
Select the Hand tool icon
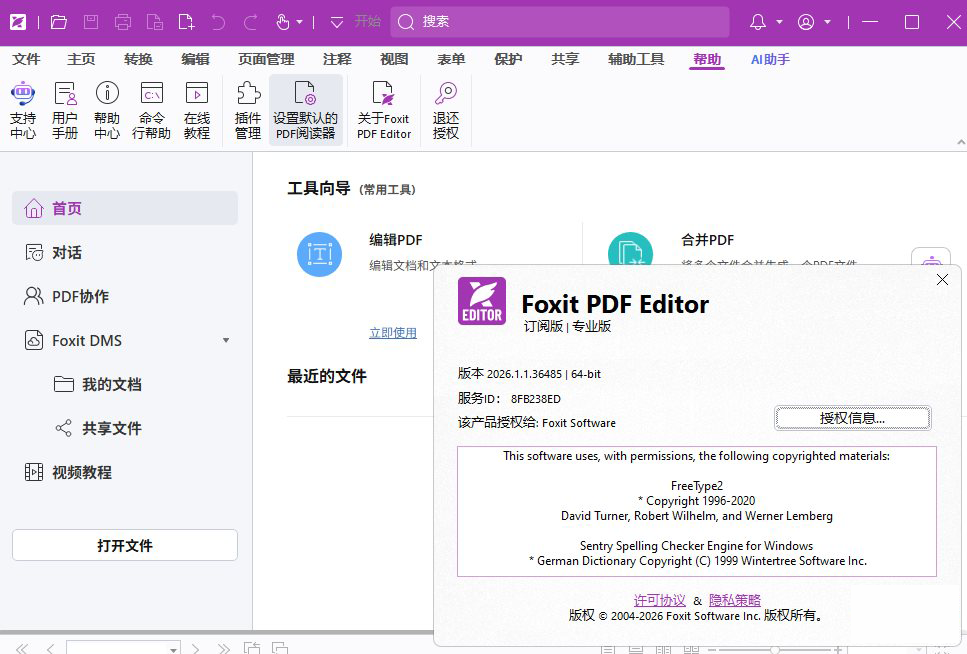click(282, 22)
